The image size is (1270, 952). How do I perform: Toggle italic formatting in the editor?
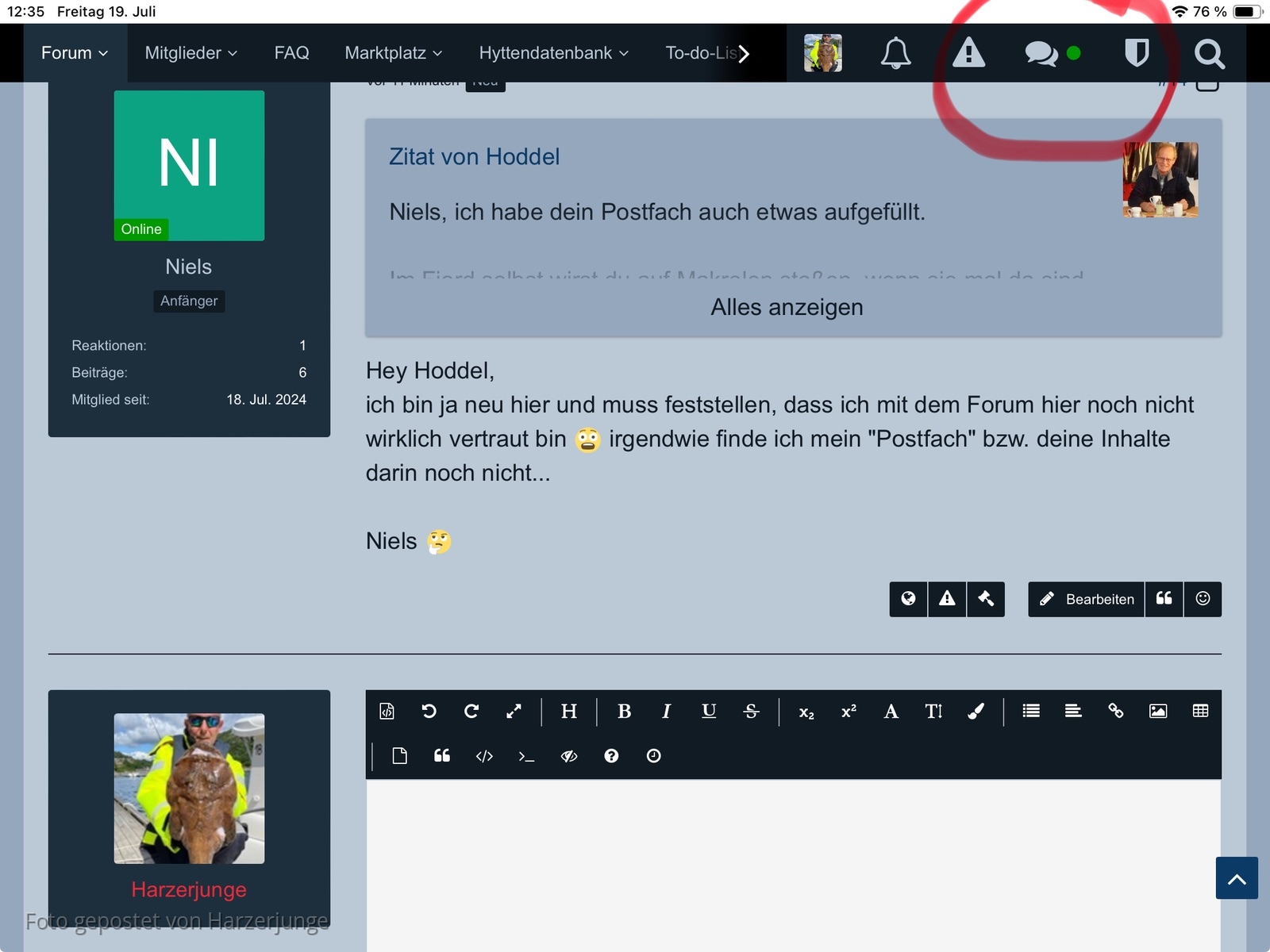[666, 712]
